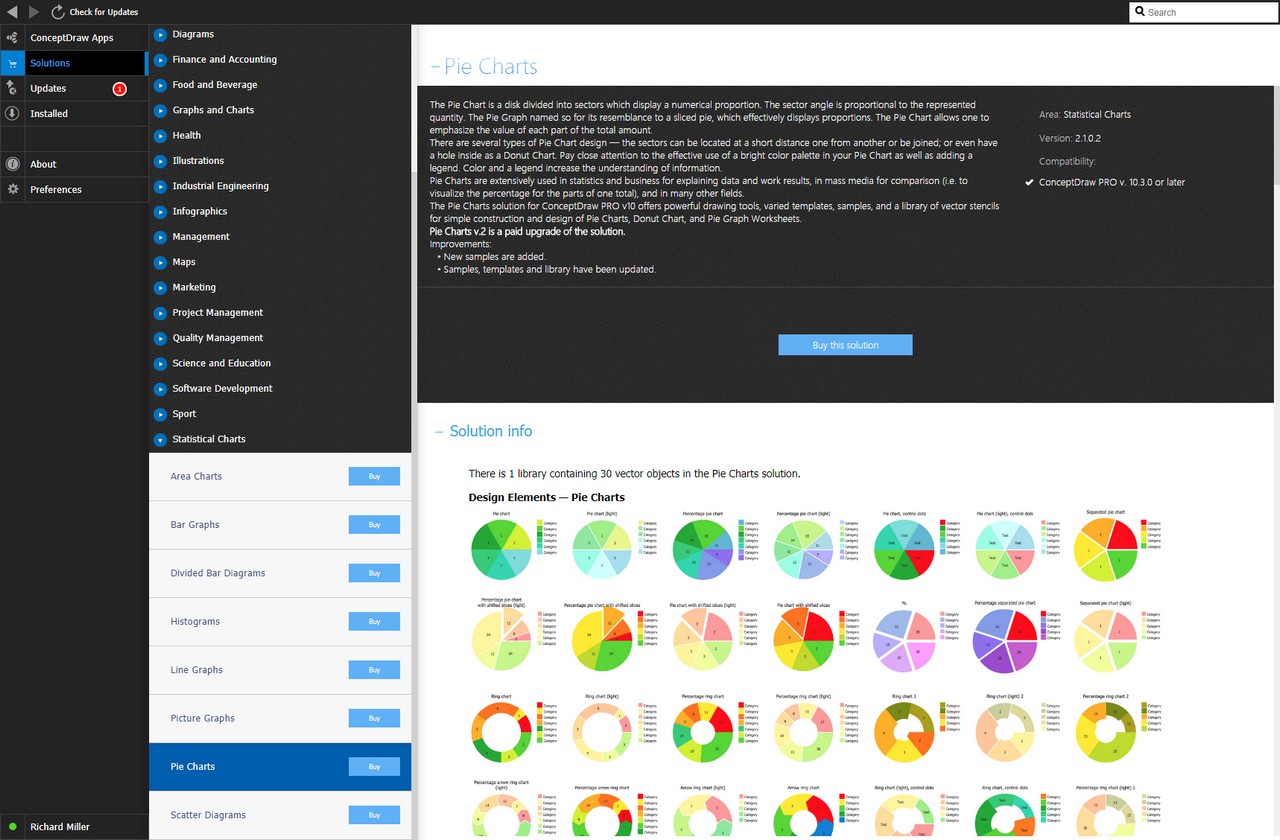Click the back navigation arrow
The width and height of the screenshot is (1280, 840).
pyautogui.click(x=12, y=12)
